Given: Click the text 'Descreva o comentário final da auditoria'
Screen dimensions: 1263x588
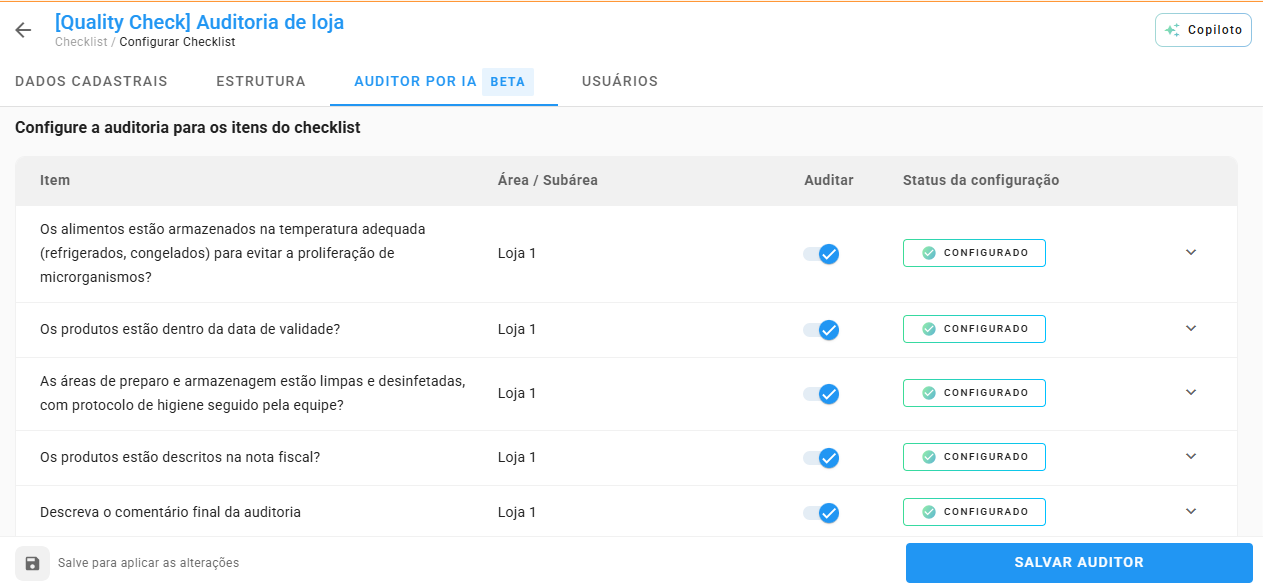Looking at the screenshot, I should 170,512.
